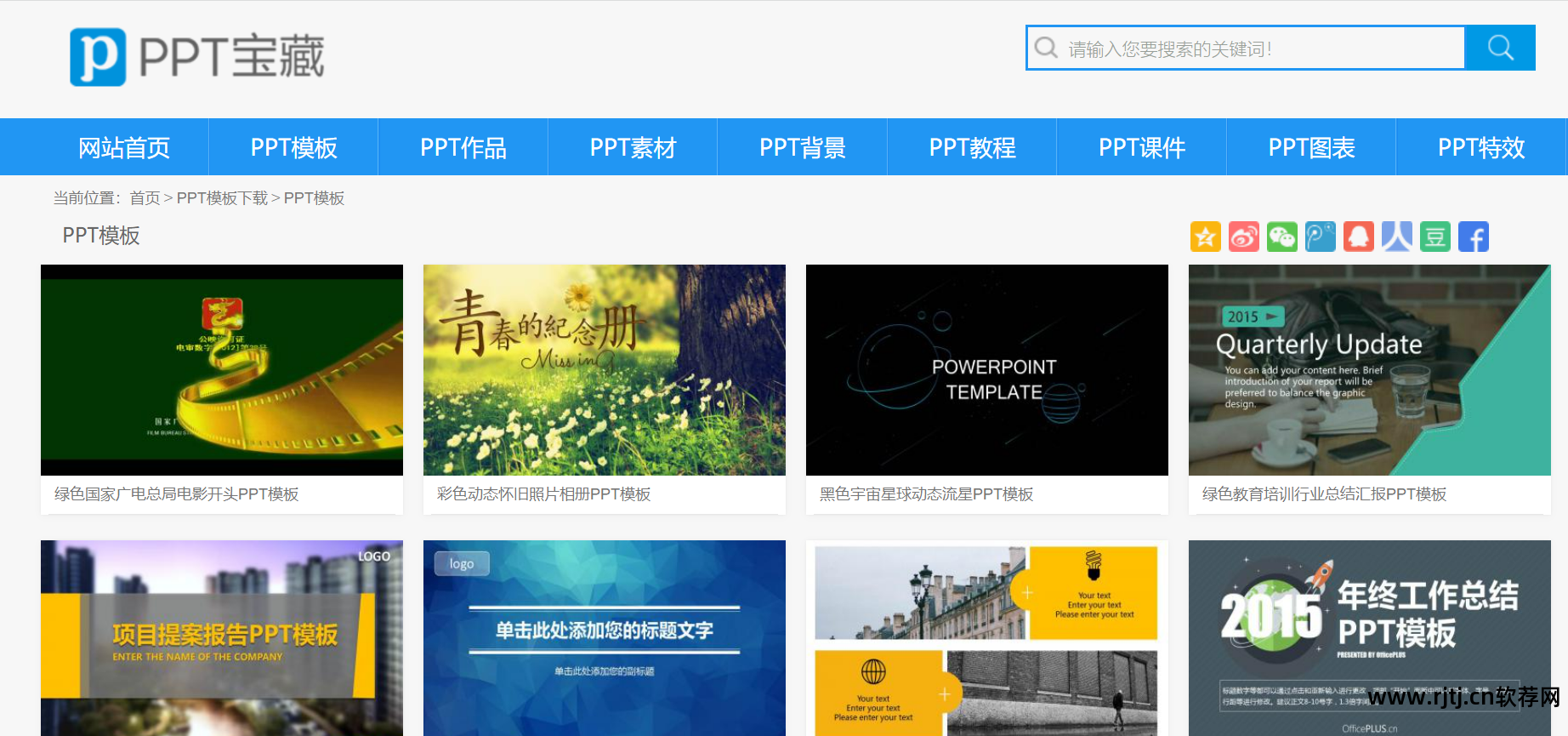Click title 绿色教育培训行业总结汇报PPT模板
The height and width of the screenshot is (736, 1568).
point(1324,494)
